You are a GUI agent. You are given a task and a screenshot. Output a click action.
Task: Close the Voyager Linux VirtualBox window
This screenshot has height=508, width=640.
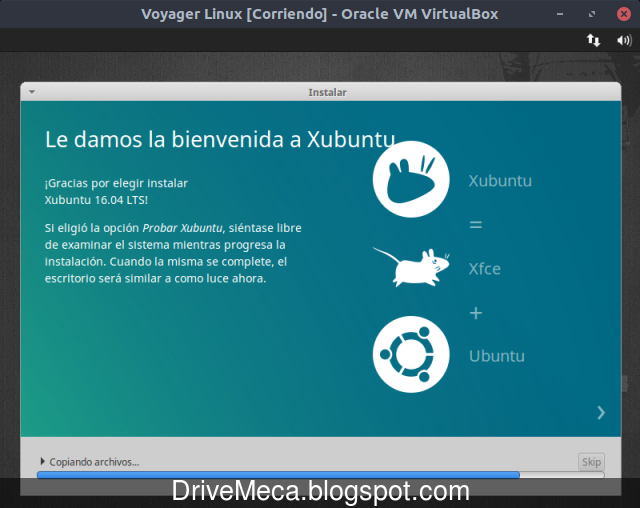624,14
